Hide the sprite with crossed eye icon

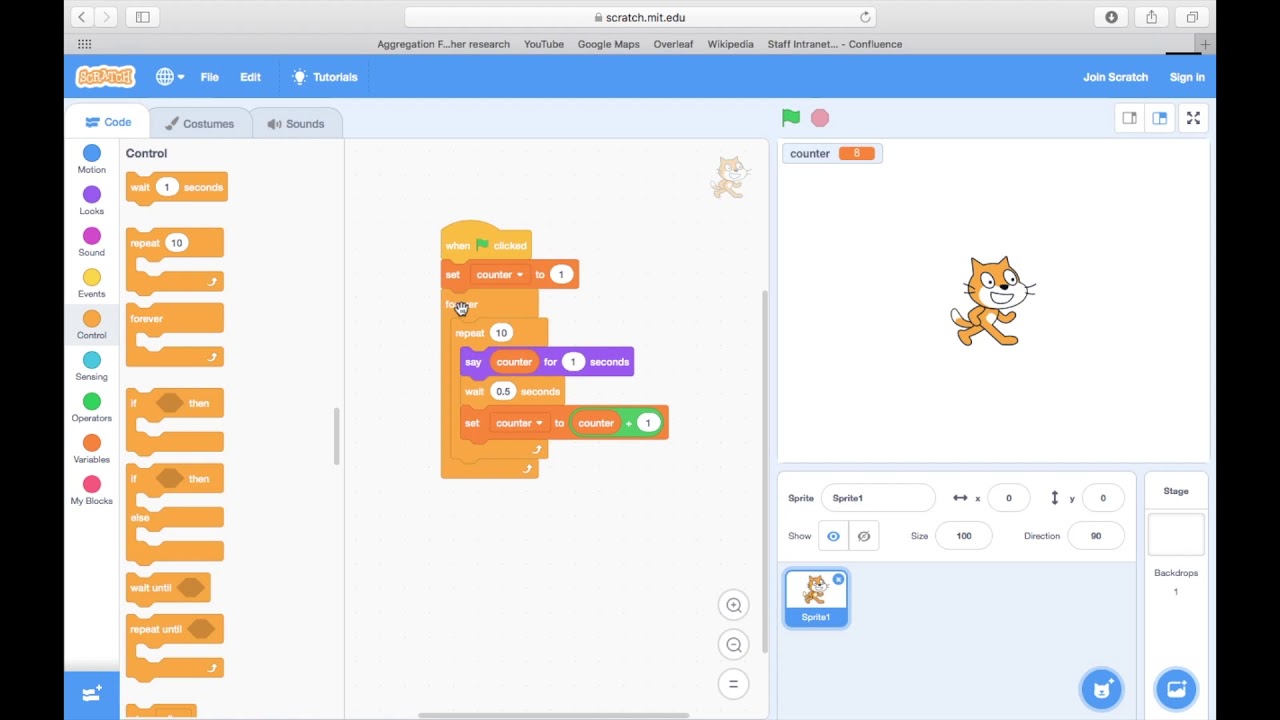click(x=864, y=536)
